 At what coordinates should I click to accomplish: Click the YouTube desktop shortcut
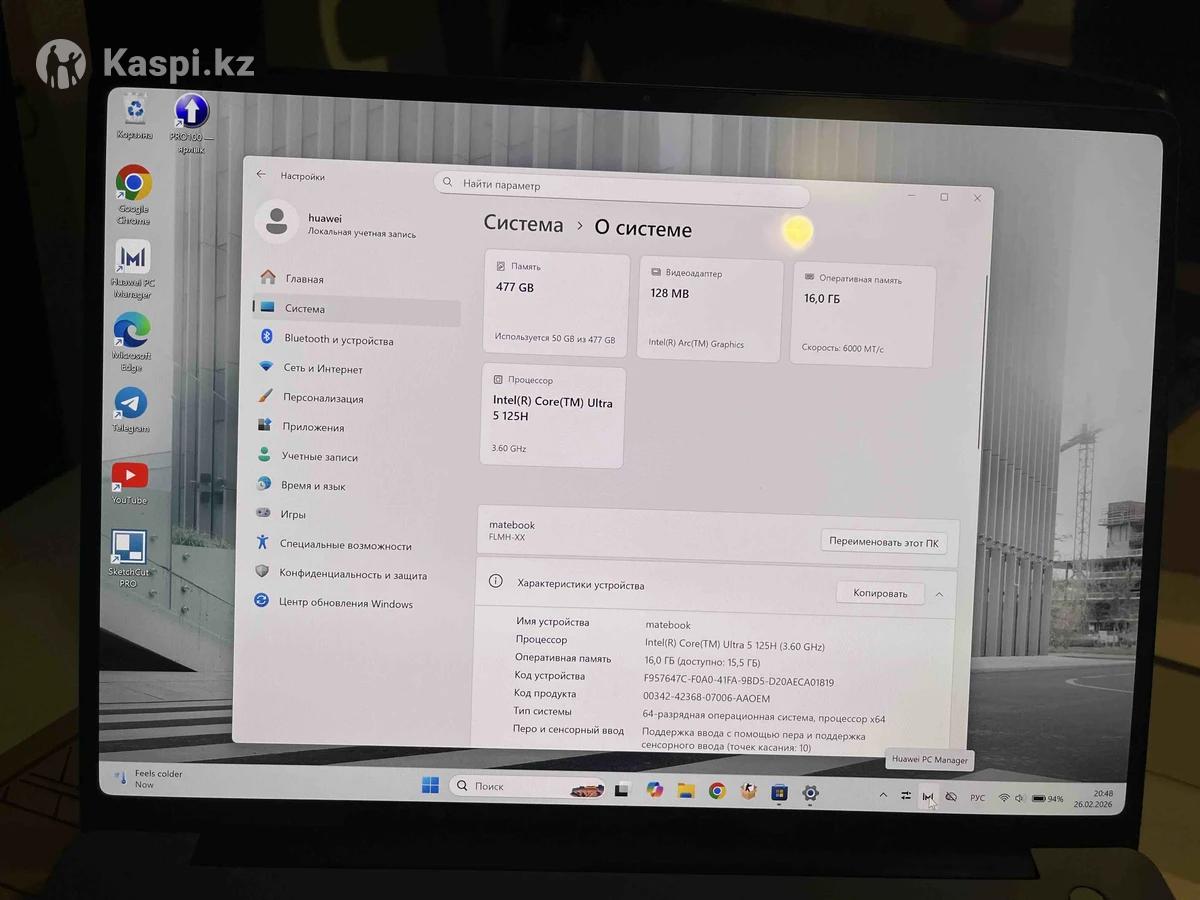click(130, 477)
